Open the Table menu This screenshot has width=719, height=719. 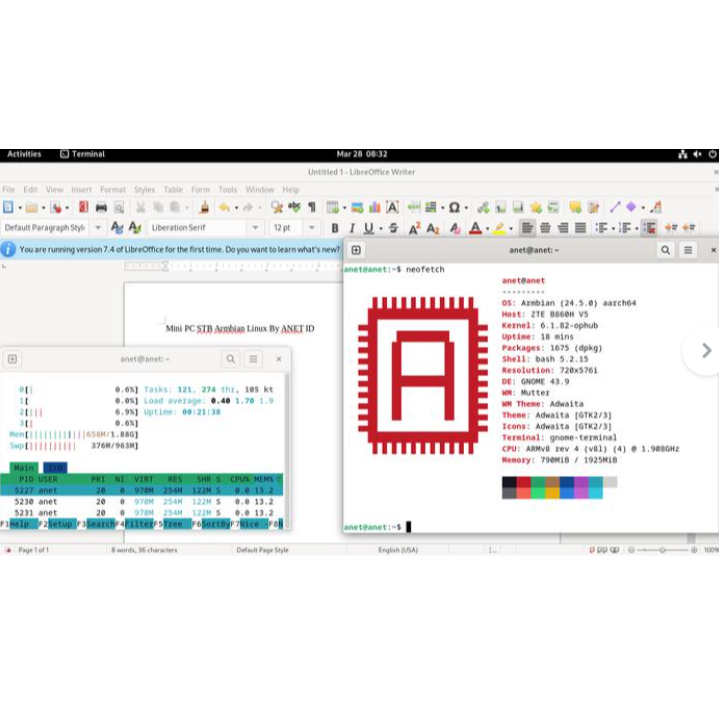173,189
